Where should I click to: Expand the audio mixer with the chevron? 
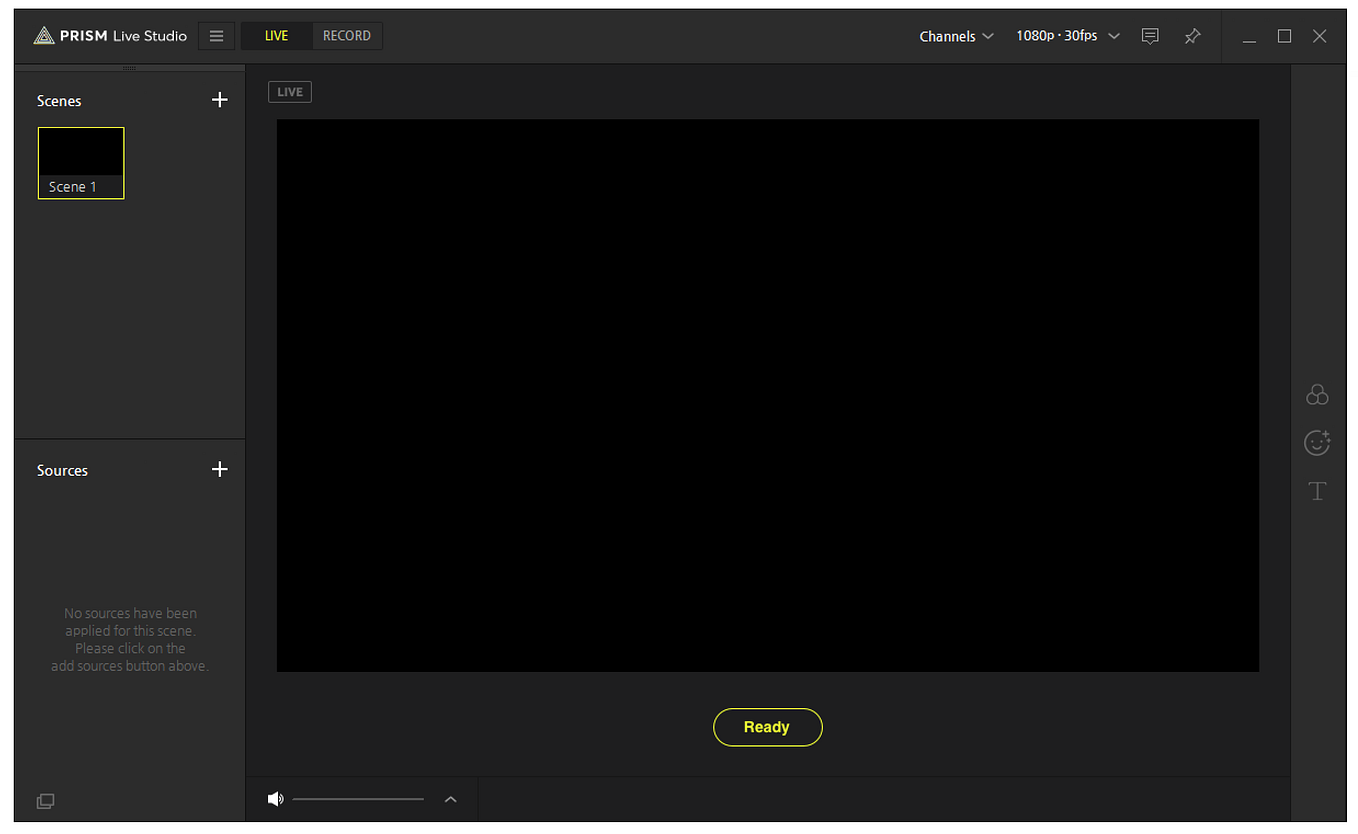coord(450,799)
